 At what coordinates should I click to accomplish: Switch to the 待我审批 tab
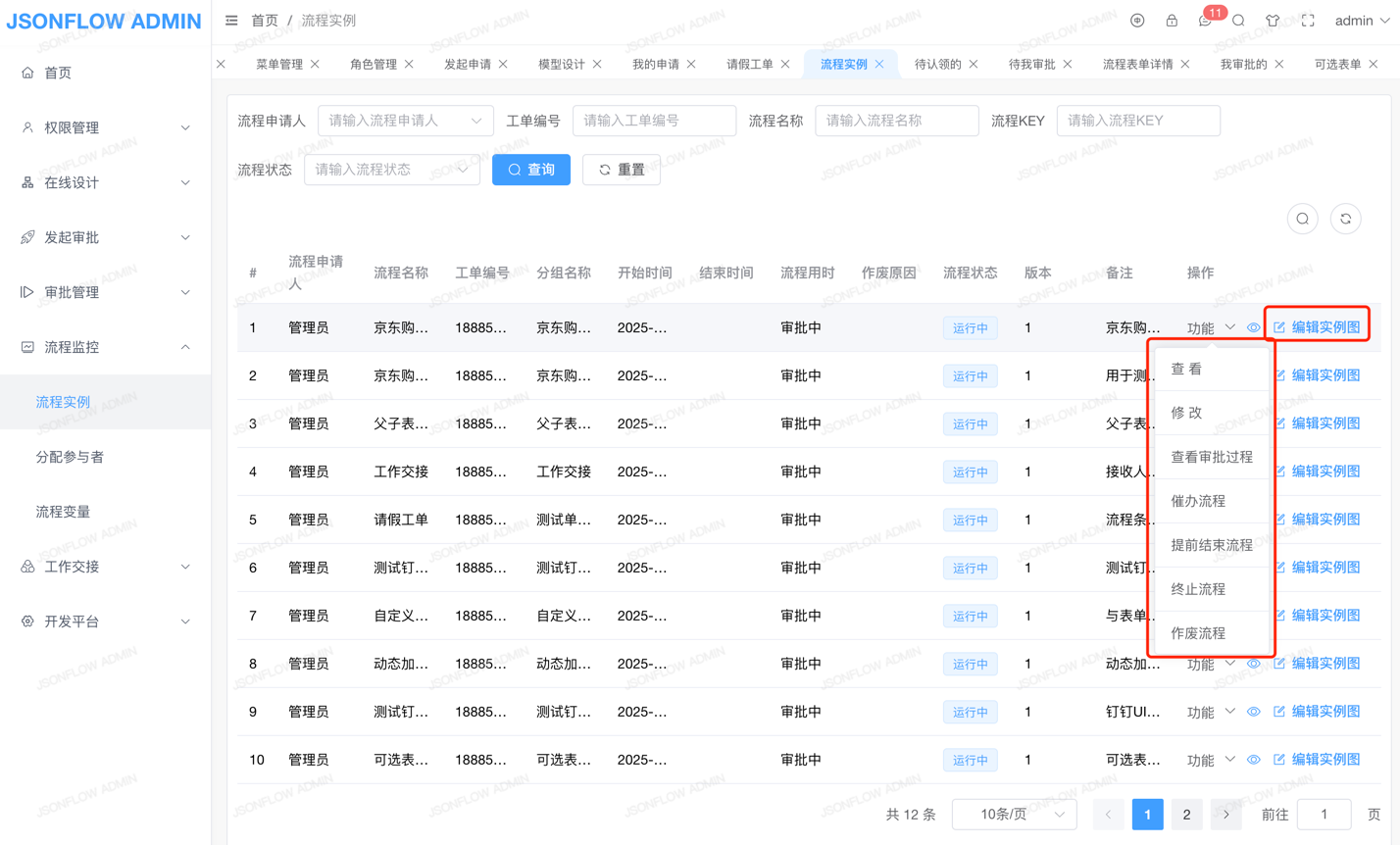(1031, 64)
